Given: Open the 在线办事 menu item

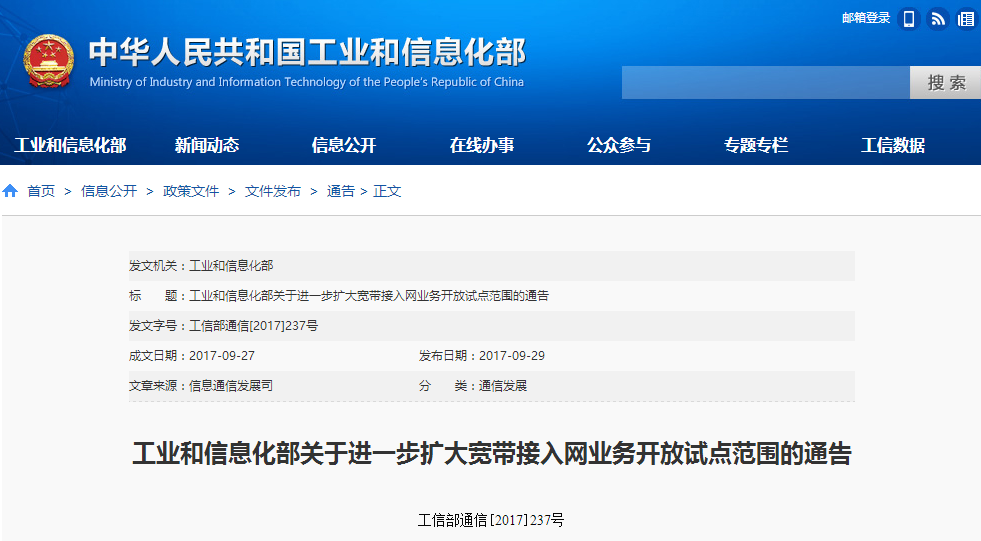Looking at the screenshot, I should click(482, 145).
